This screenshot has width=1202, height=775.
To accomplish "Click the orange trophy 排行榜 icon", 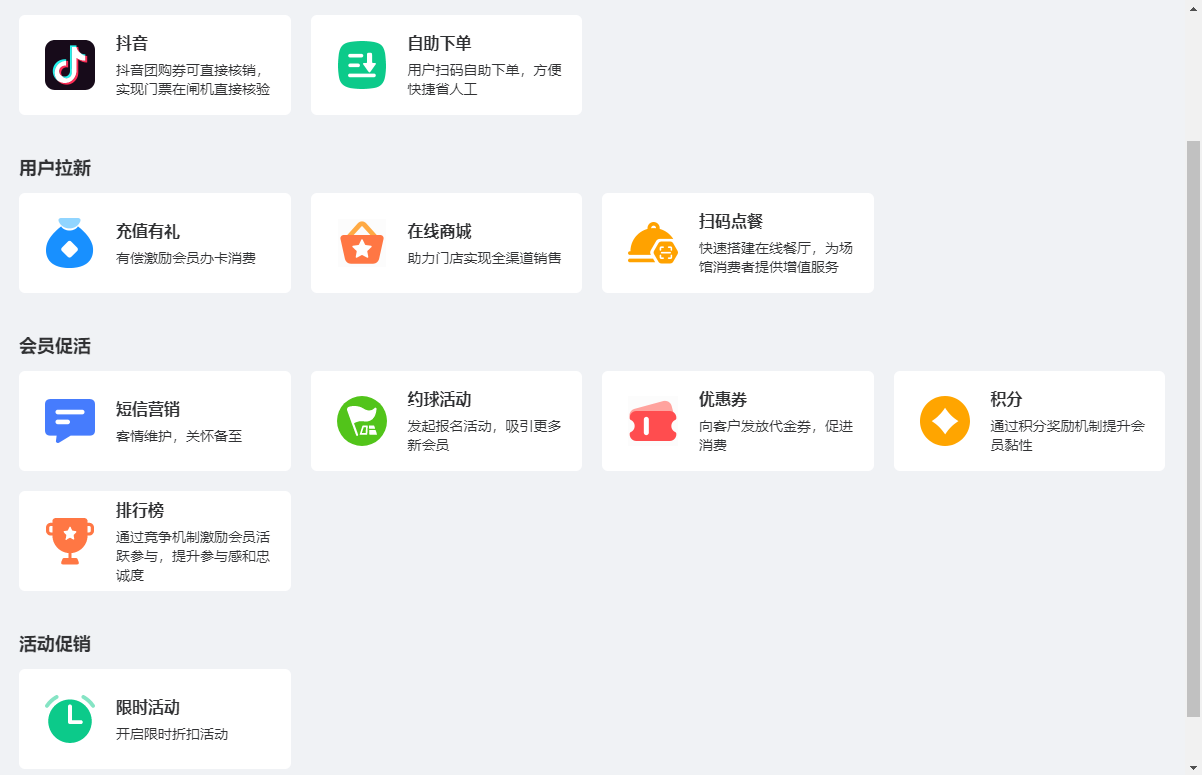I will tap(70, 541).
